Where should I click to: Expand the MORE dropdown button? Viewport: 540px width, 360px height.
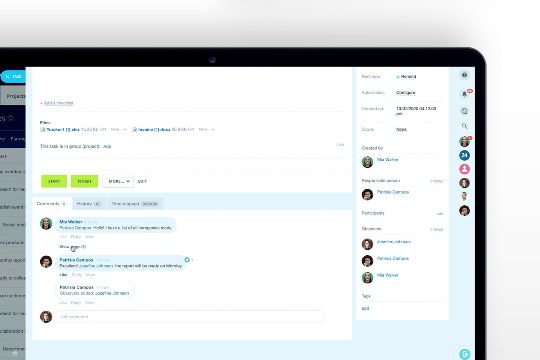(118, 181)
